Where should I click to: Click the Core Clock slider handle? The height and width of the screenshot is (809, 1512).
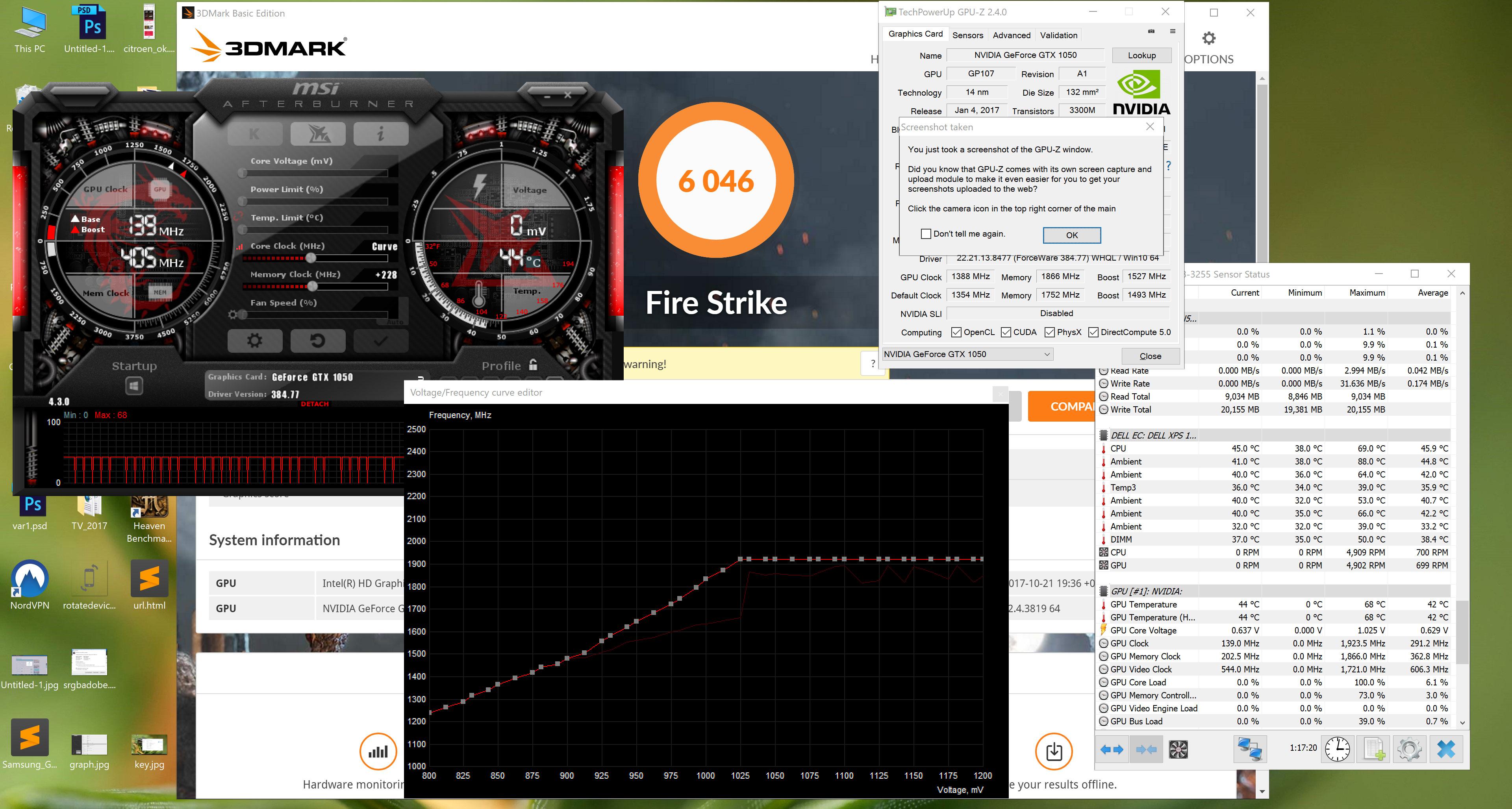[311, 257]
